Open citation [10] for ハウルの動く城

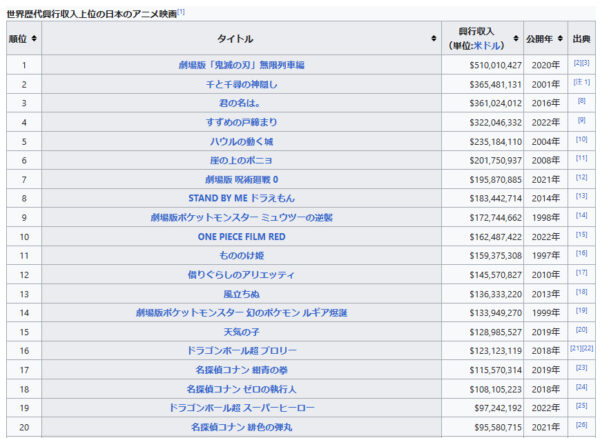[581, 139]
